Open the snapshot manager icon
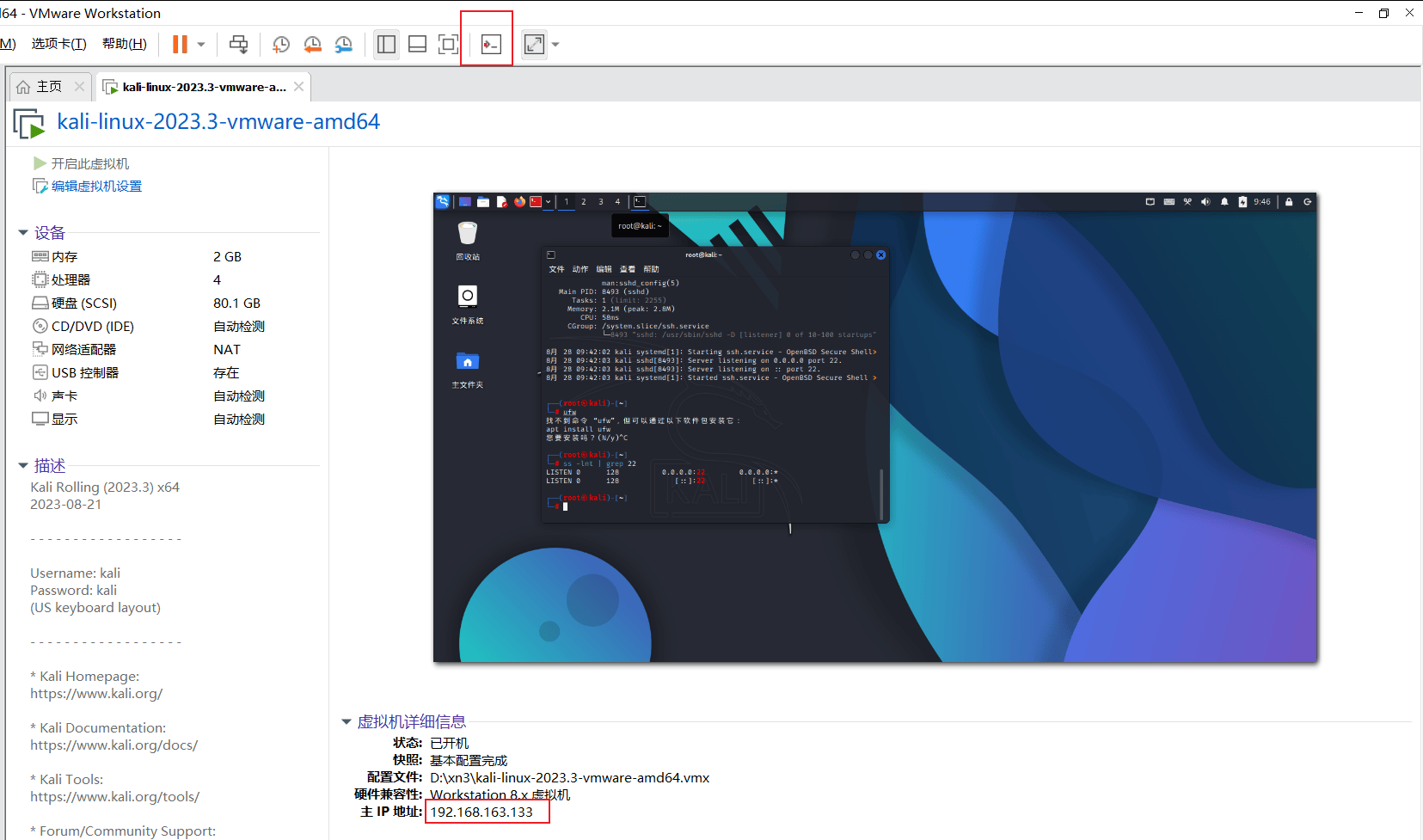 click(x=344, y=45)
